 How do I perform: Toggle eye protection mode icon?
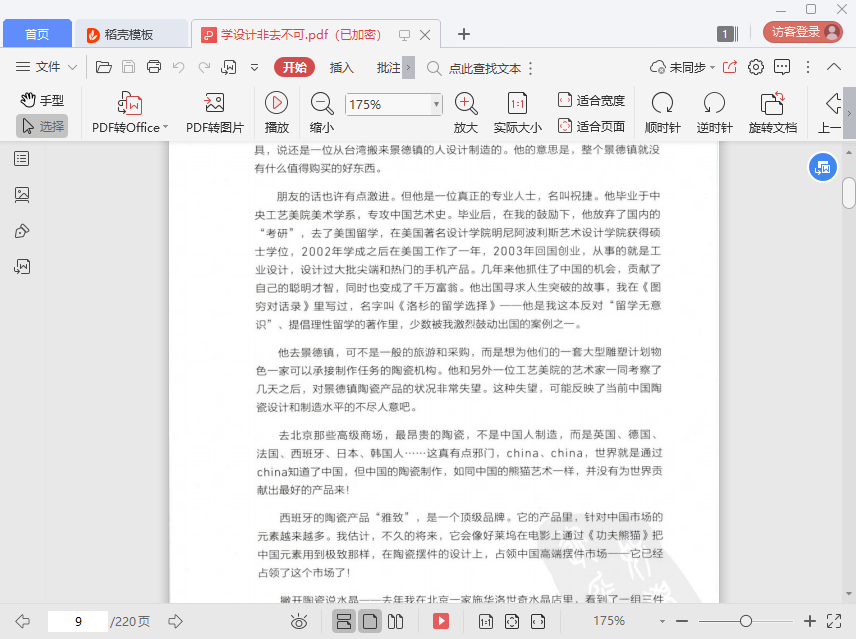point(299,621)
